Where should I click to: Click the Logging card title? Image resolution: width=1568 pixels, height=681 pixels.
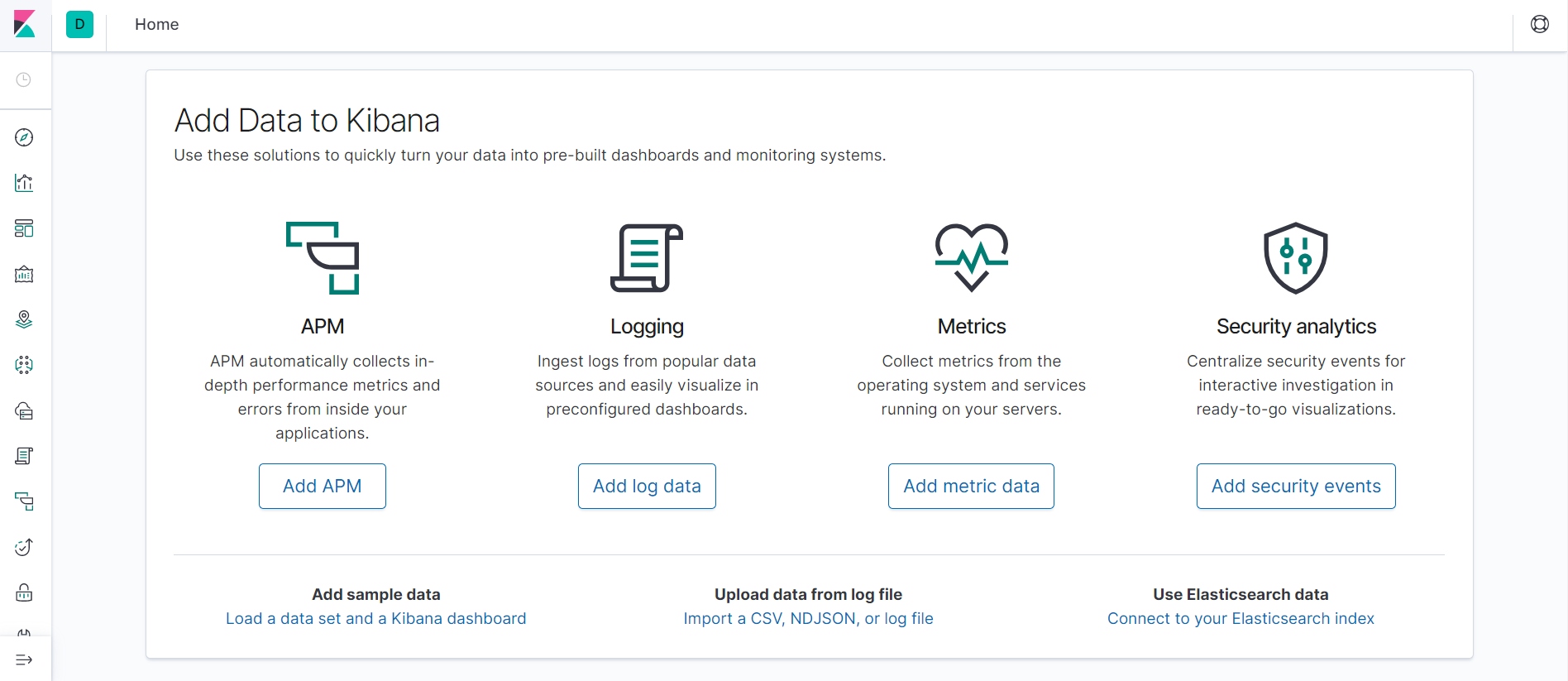(647, 326)
